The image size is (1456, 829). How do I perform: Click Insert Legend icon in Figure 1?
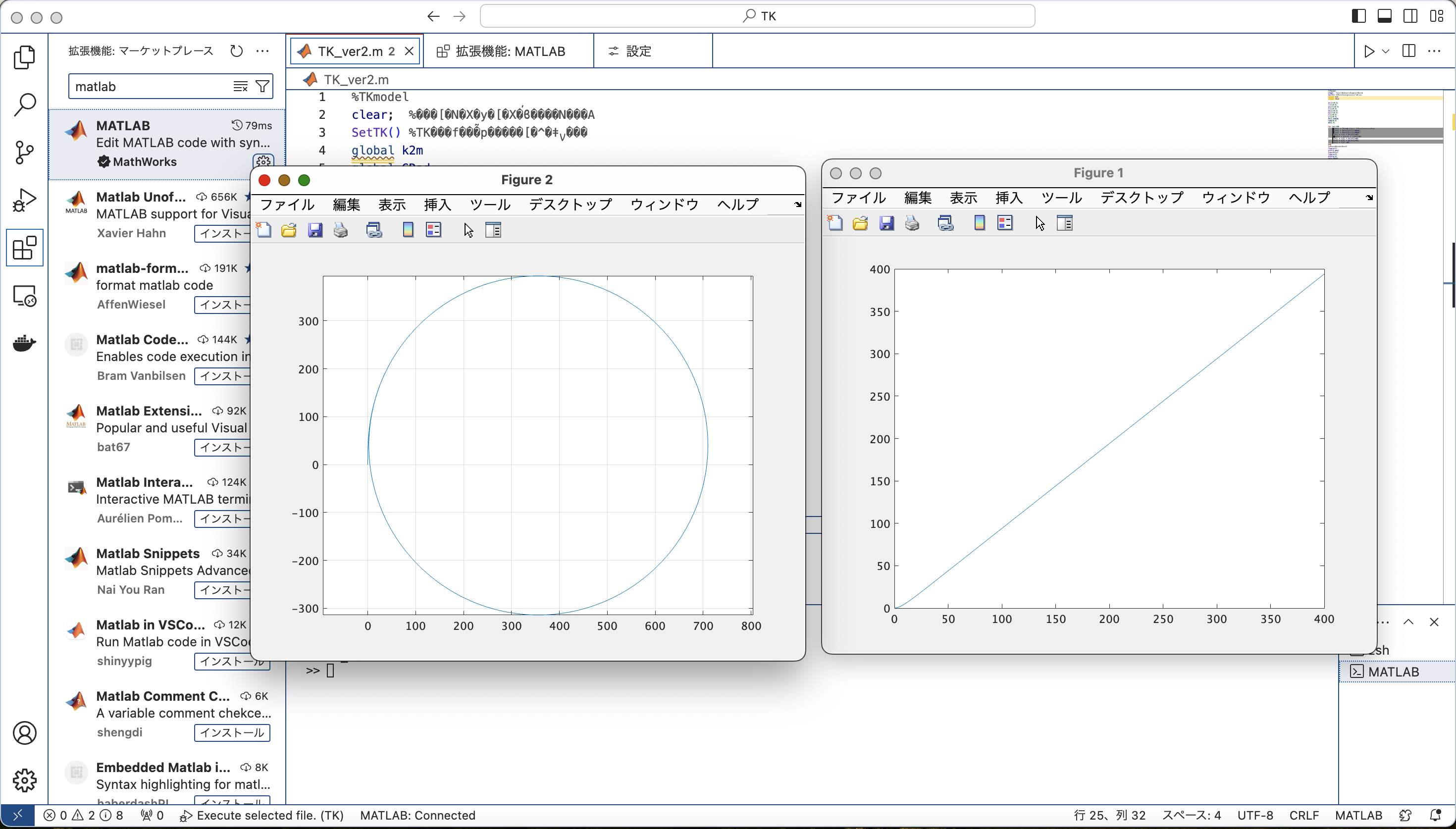coord(1005,223)
